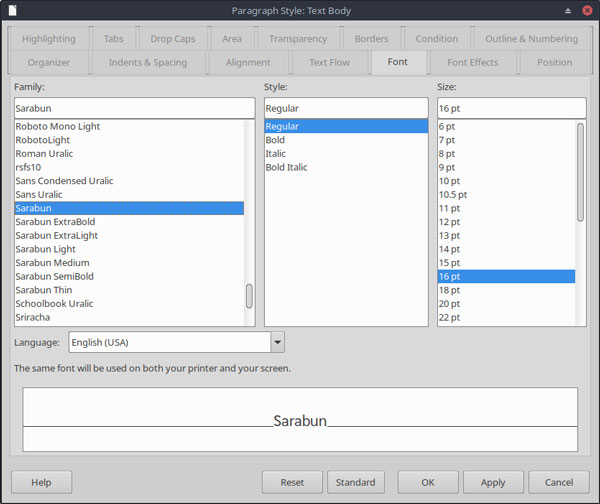Open the Indents & Spacing tab
Viewport: 600px width, 504px height.
click(x=148, y=62)
